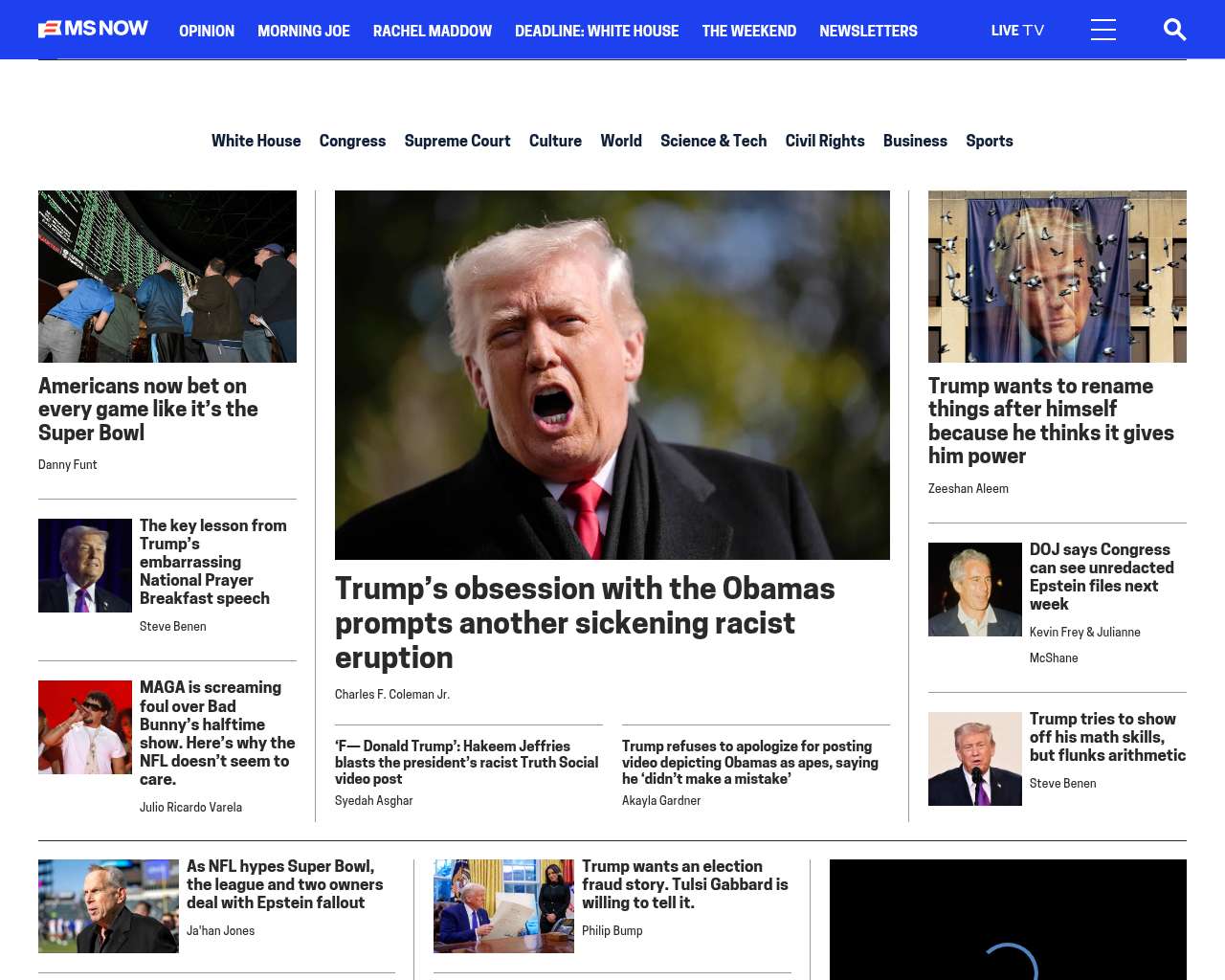Click the Trump banner with birds image
Image resolution: width=1225 pixels, height=980 pixels.
pos(1057,277)
